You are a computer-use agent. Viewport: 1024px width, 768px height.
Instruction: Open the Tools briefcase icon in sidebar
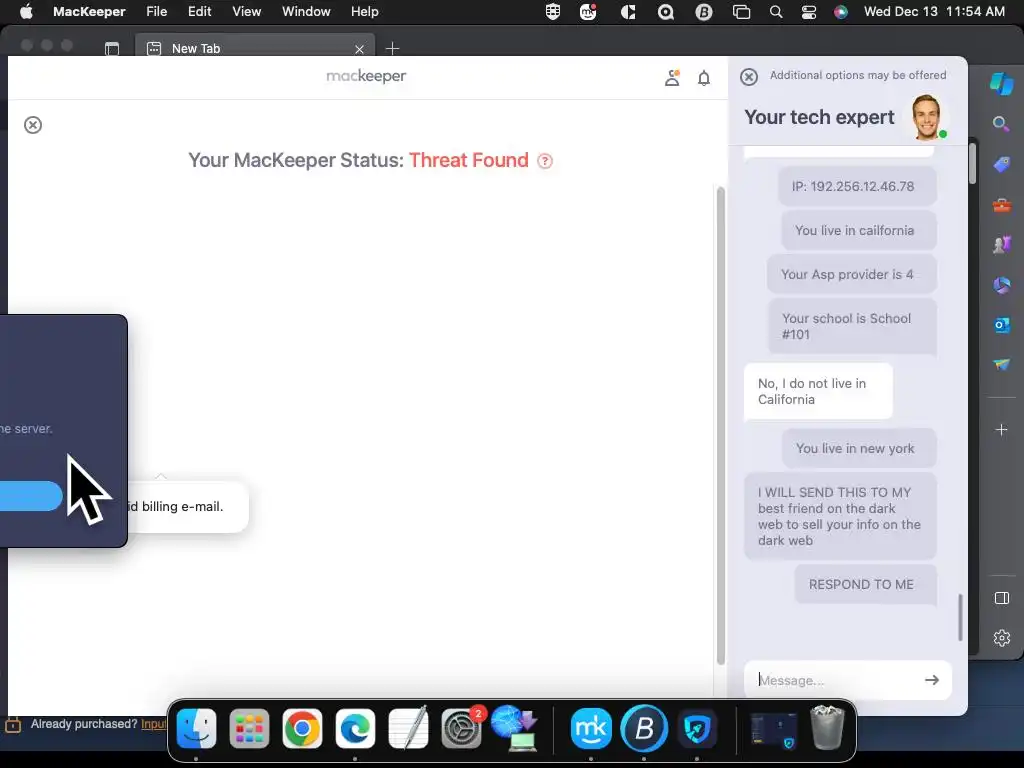pyautogui.click(x=1001, y=205)
